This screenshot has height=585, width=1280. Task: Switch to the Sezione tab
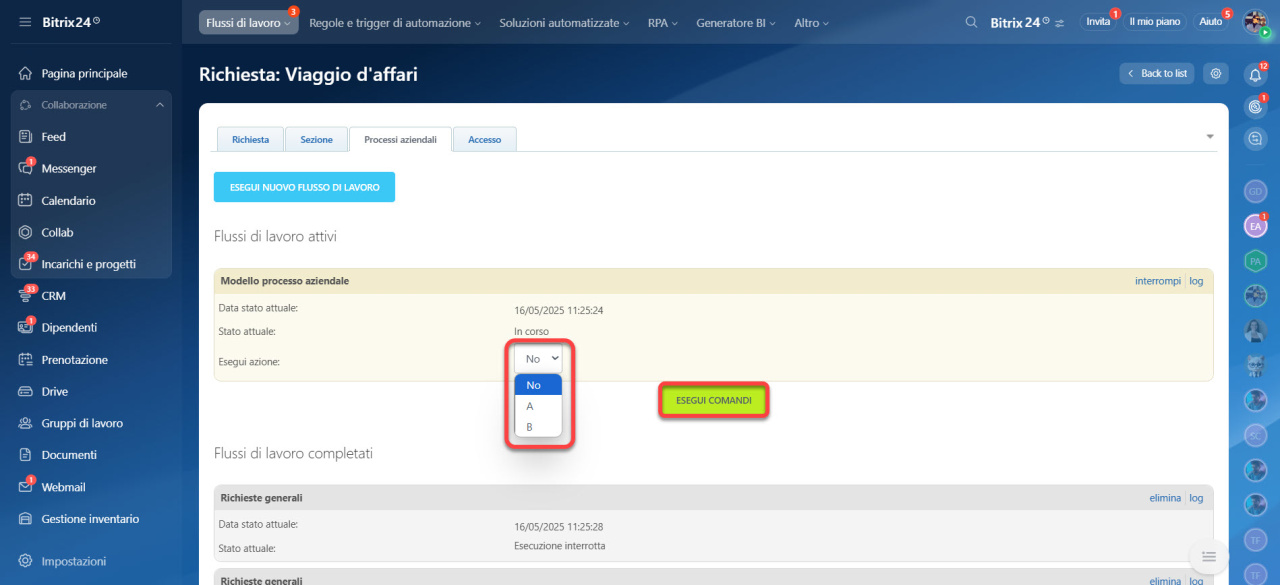[316, 140]
